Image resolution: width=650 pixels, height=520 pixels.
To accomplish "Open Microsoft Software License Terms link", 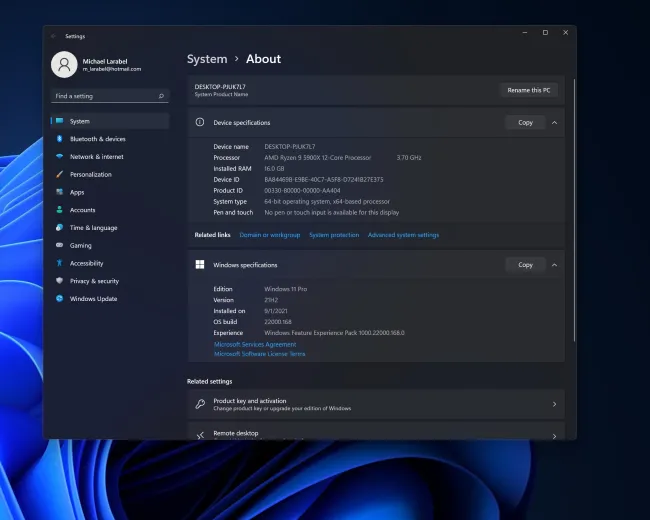I will pos(260,354).
